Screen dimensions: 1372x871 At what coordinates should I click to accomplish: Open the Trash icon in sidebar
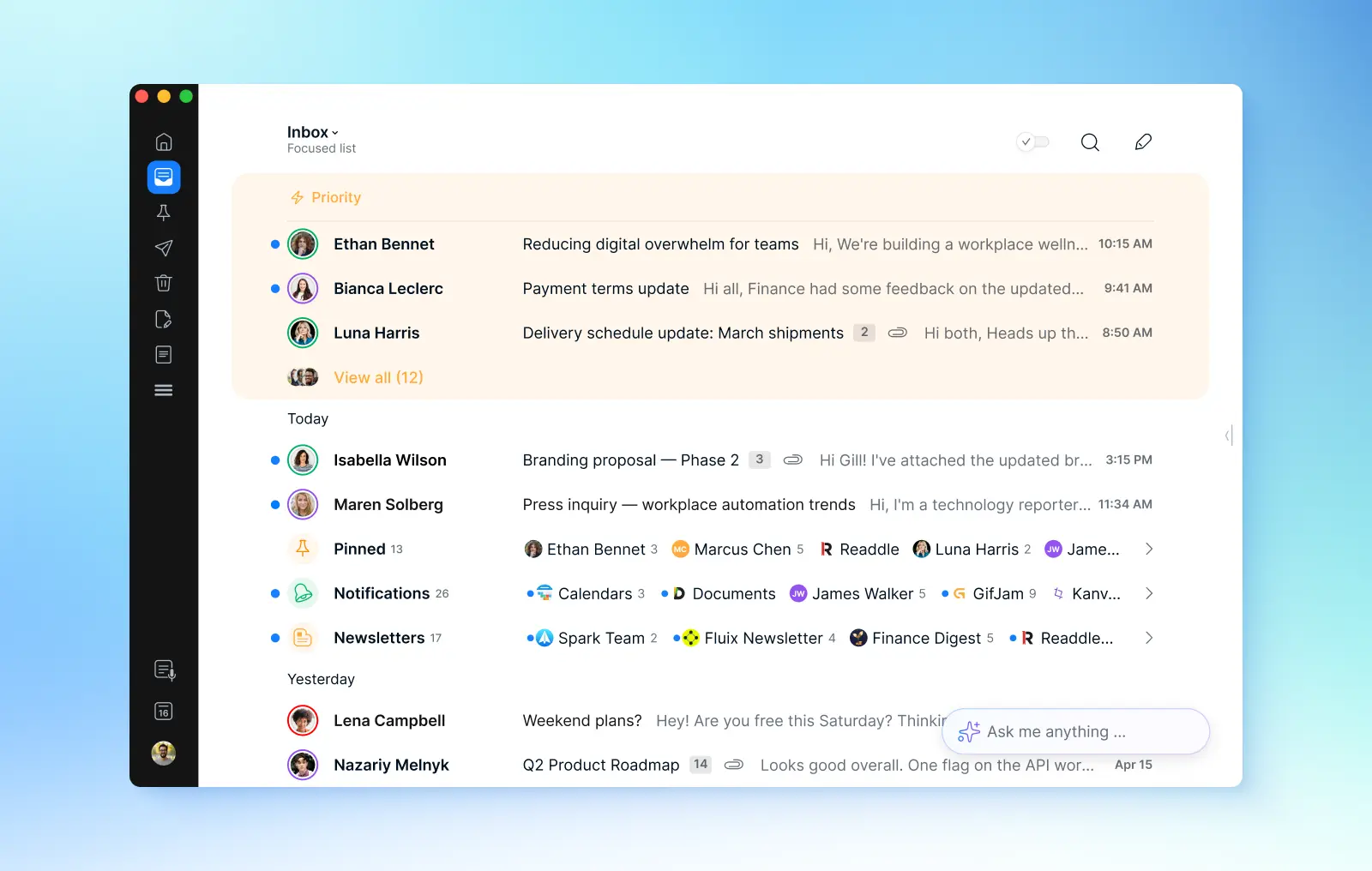164,283
